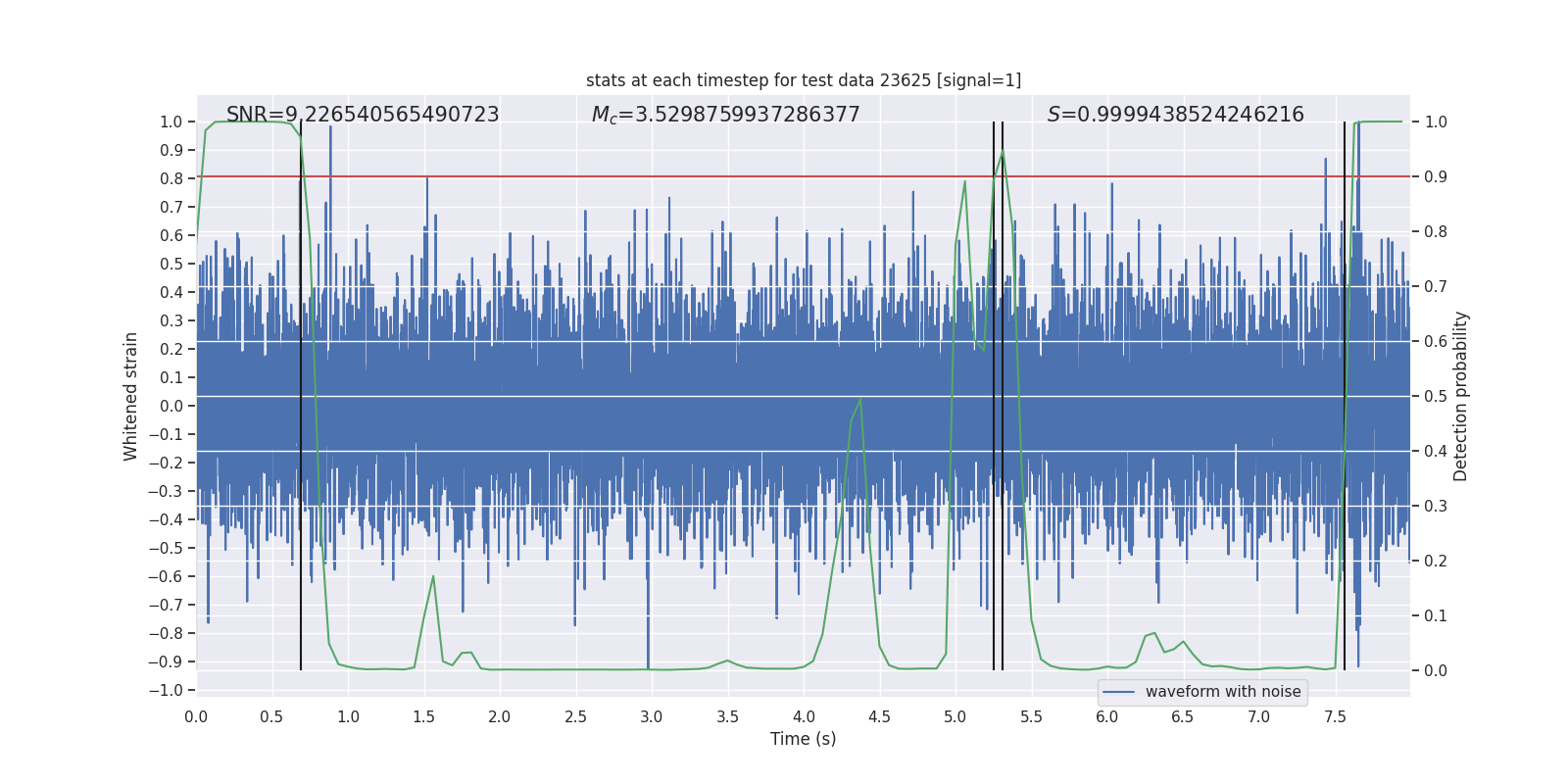1568x784 pixels.
Task: Click the left axis tick label −1.0
Action: [x=166, y=690]
